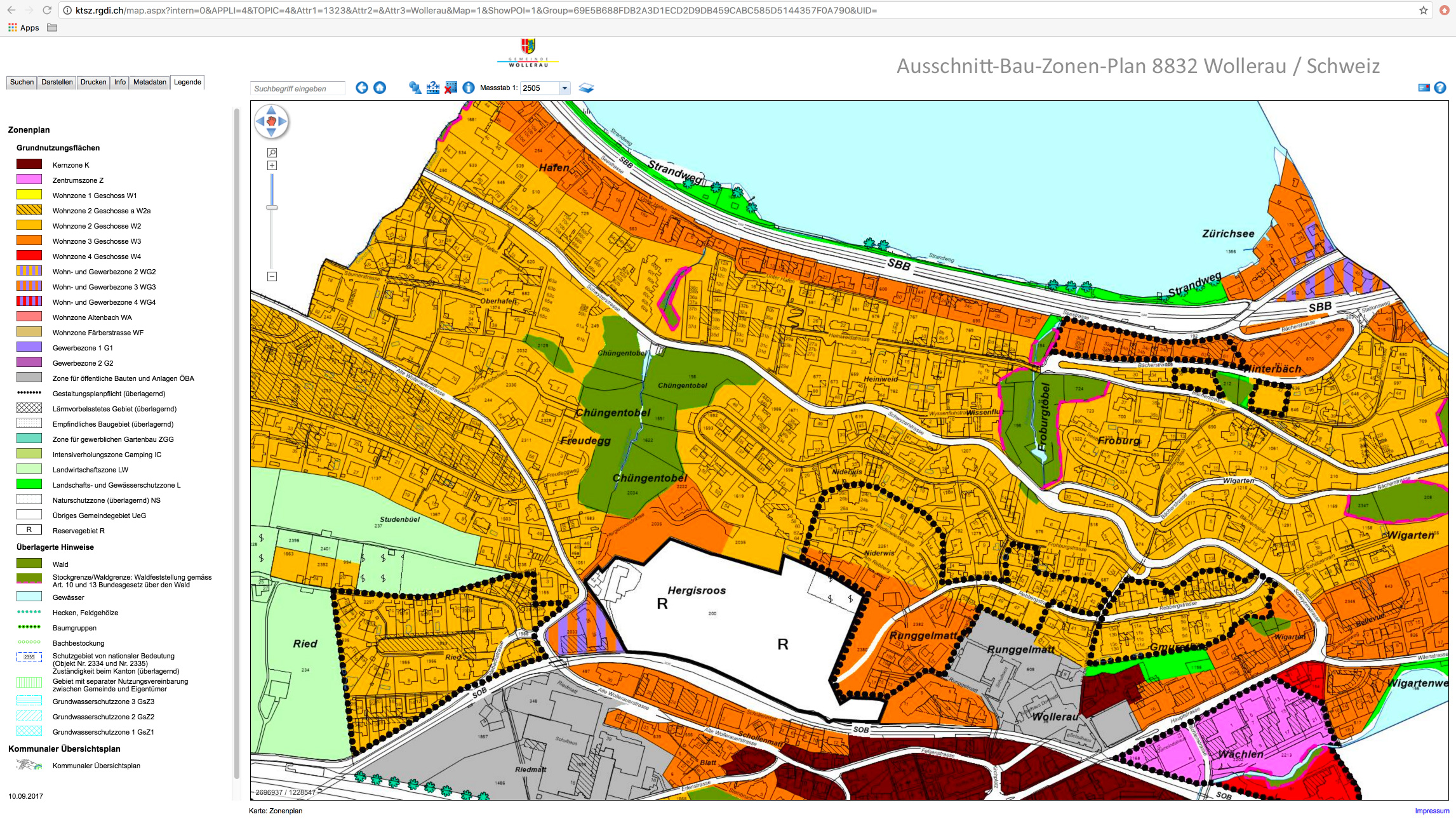Switch to the Suchen tab
Screen dimensions: 1456x819
point(22,83)
